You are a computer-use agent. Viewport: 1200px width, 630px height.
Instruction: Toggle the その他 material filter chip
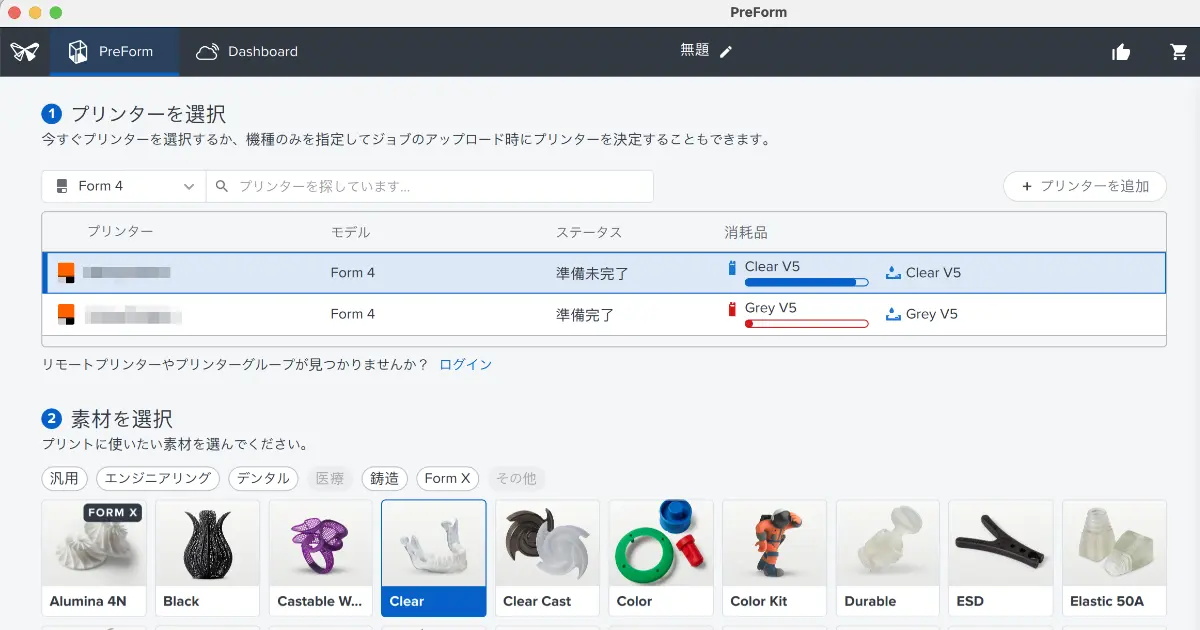coord(516,479)
